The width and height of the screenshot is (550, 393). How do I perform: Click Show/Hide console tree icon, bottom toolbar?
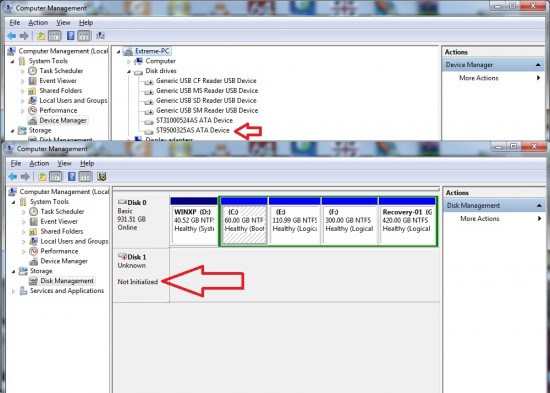pos(55,176)
